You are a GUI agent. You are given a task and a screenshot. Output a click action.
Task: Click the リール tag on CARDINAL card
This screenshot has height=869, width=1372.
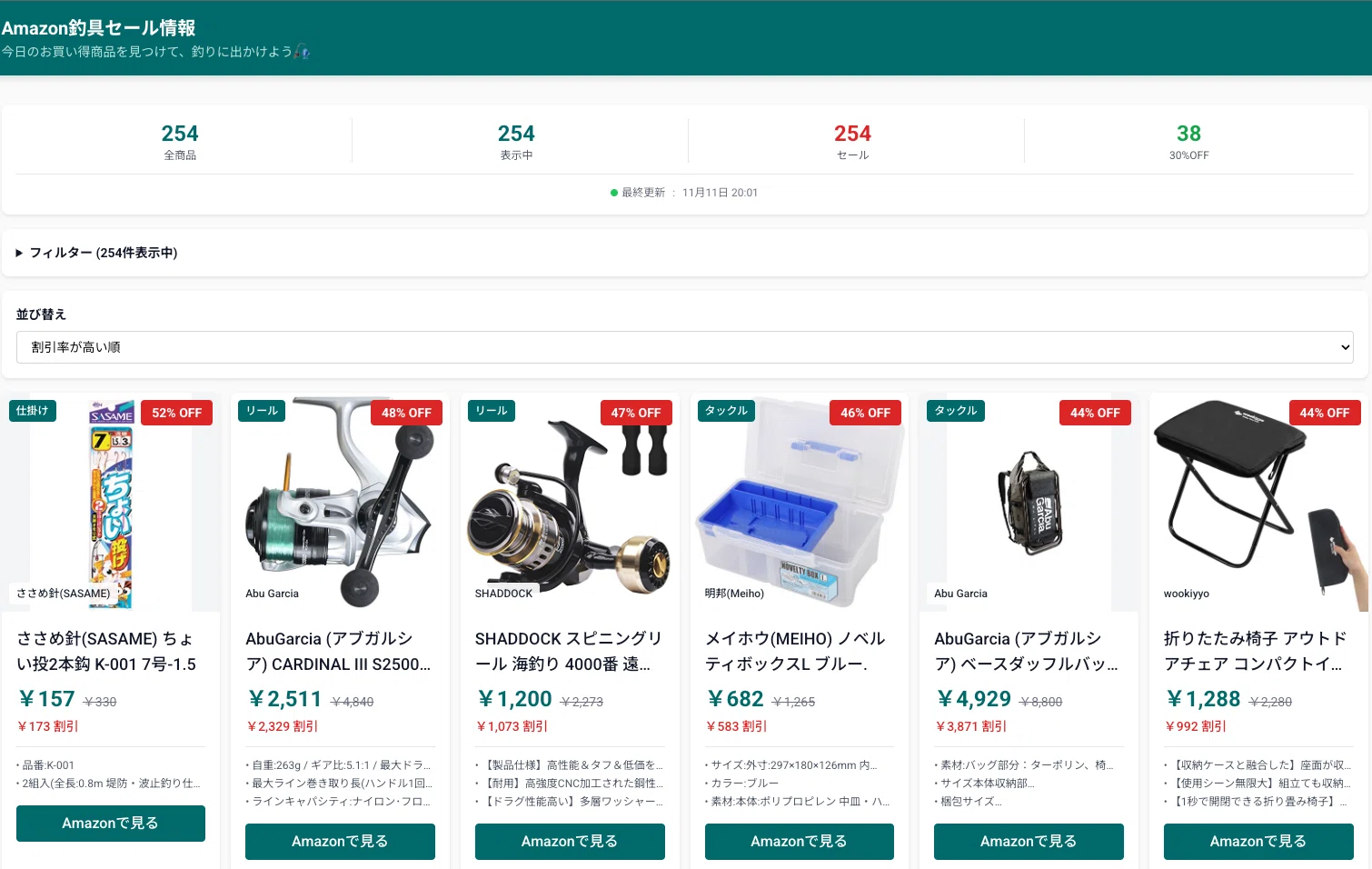click(x=262, y=411)
